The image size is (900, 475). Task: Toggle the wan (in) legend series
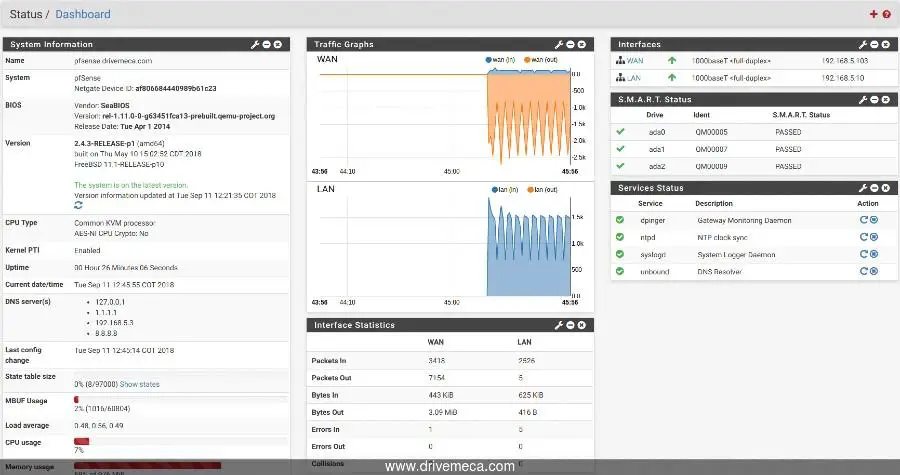click(500, 60)
